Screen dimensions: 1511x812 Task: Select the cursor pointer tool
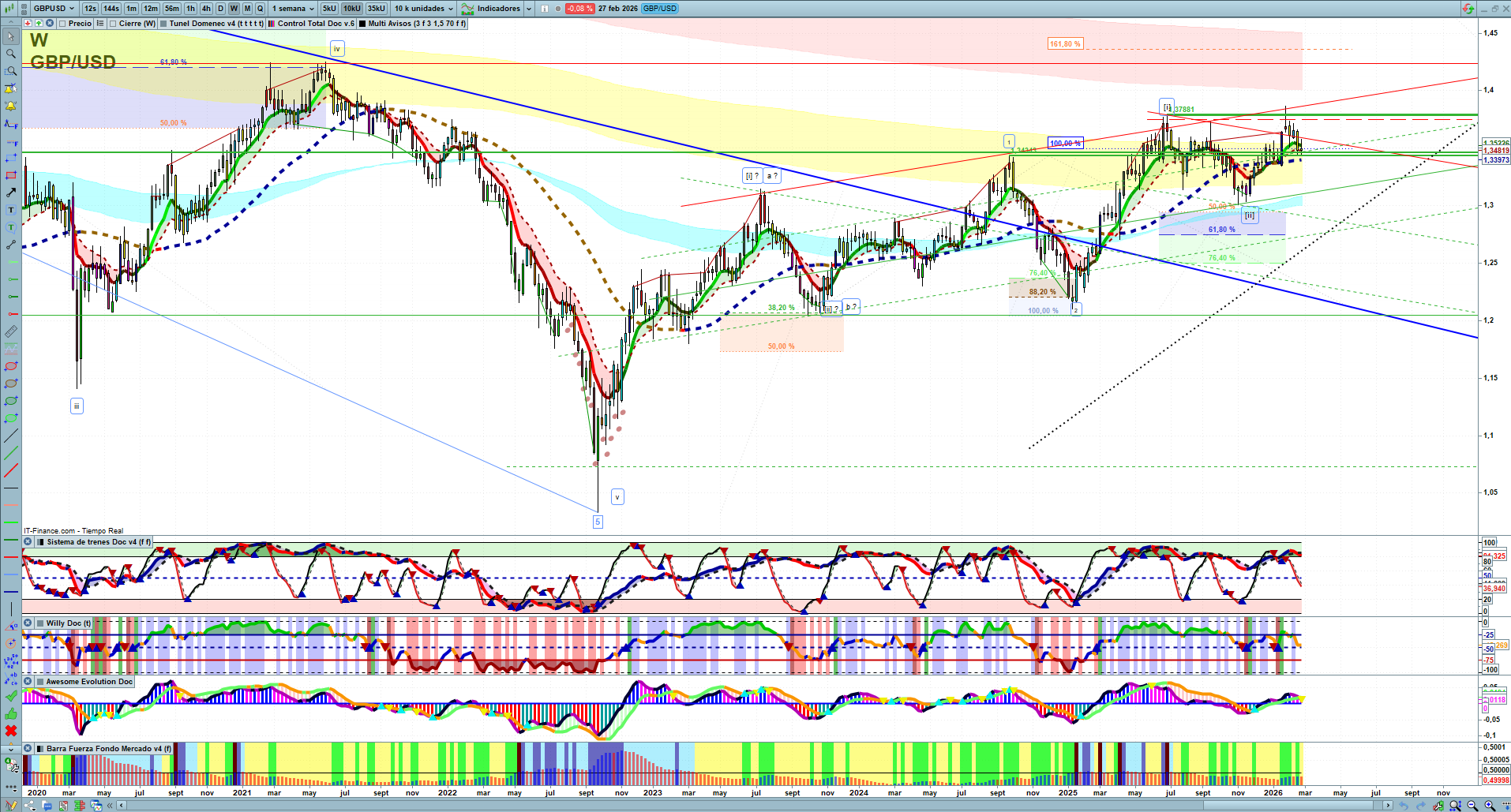[11, 36]
